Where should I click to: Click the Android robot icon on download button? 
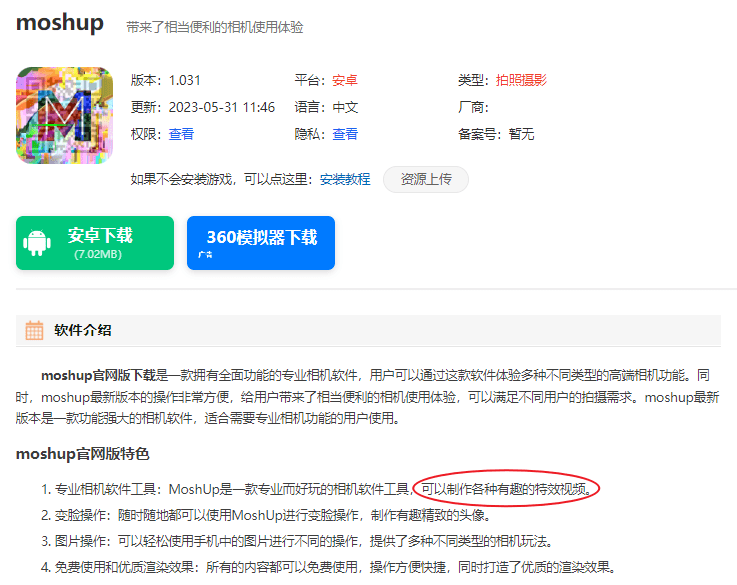click(x=37, y=242)
